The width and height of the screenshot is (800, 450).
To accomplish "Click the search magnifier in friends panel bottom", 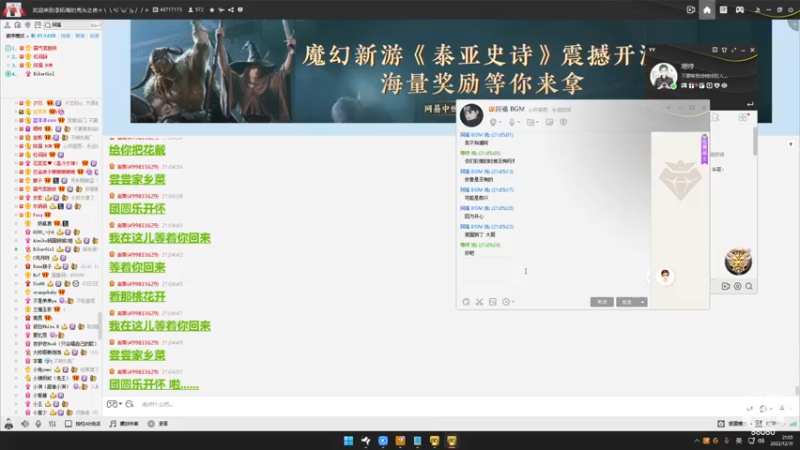I will point(749,287).
